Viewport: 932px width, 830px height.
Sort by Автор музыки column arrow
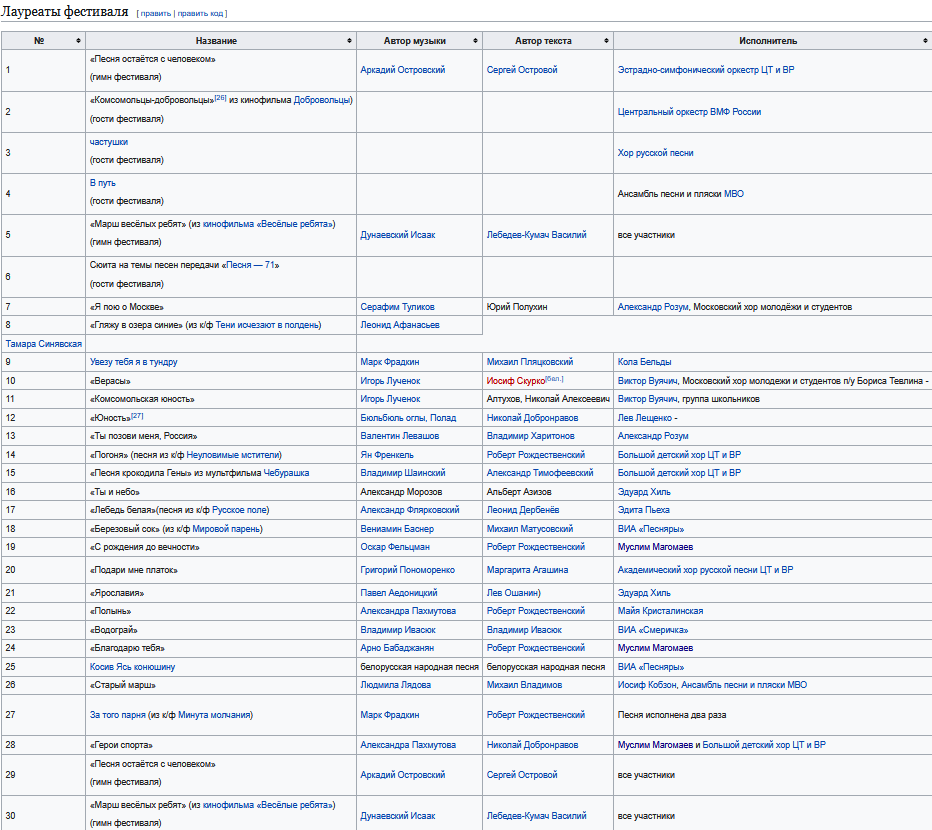click(475, 40)
